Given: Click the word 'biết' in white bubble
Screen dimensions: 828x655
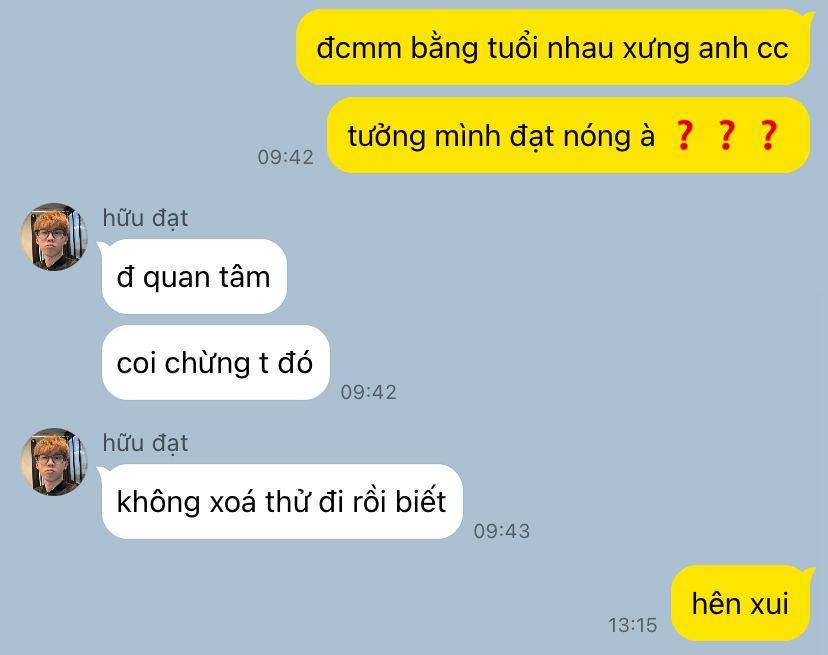Looking at the screenshot, I should 421,501.
